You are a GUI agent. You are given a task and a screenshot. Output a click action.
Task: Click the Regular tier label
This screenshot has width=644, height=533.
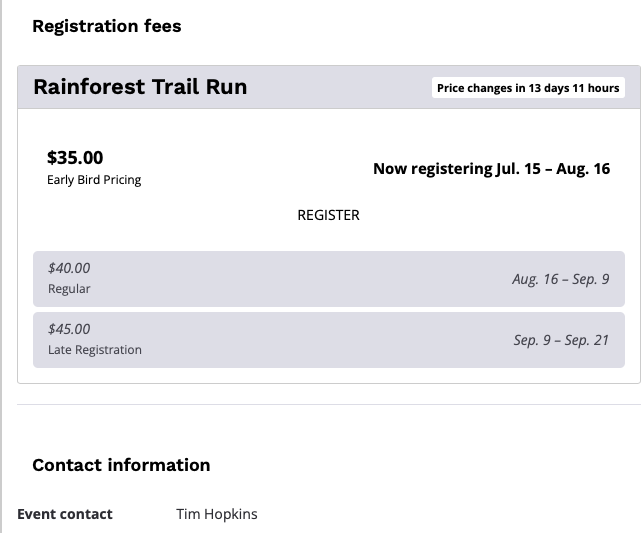tap(69, 289)
